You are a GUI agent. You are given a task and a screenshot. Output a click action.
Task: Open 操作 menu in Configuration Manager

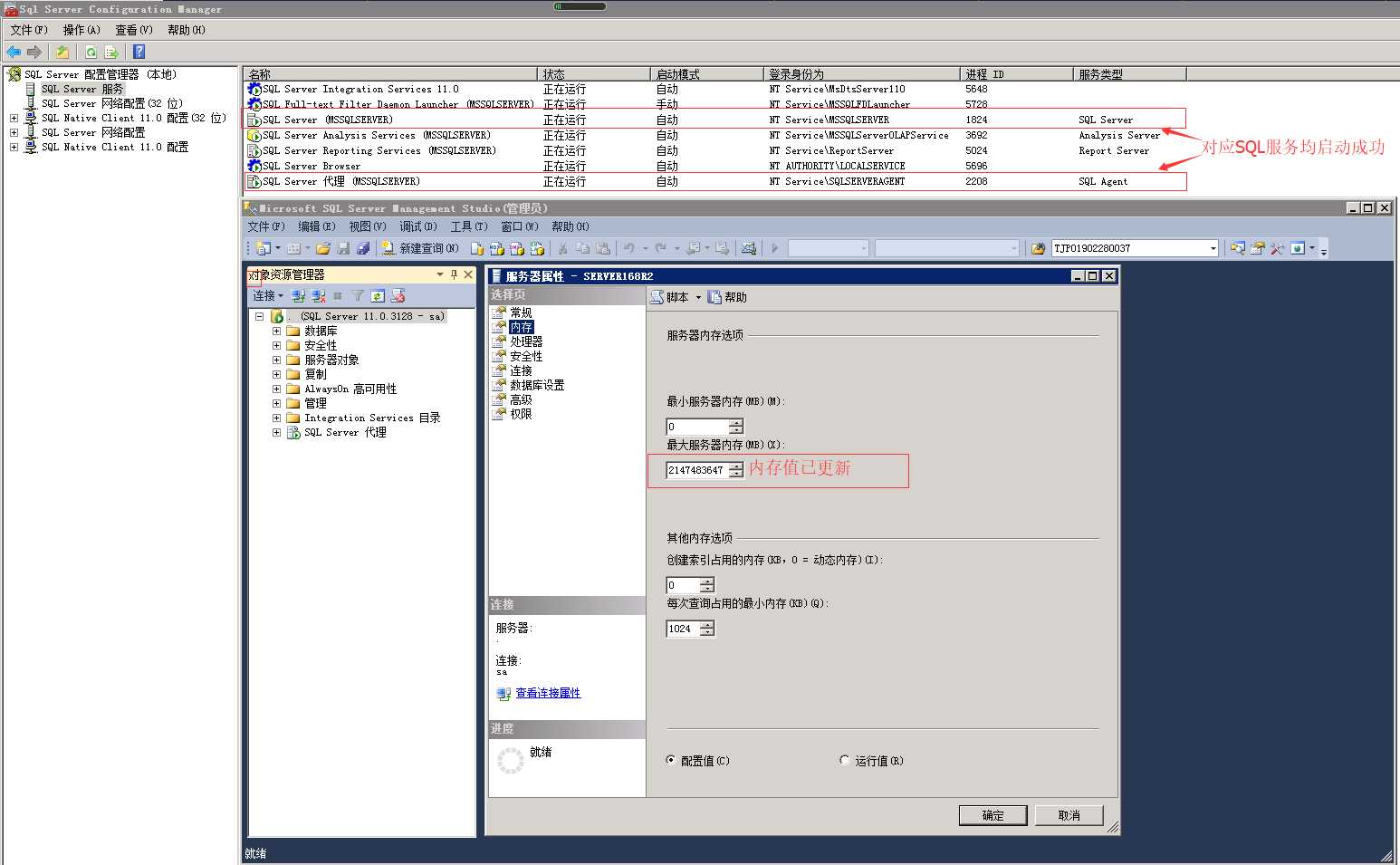82,30
